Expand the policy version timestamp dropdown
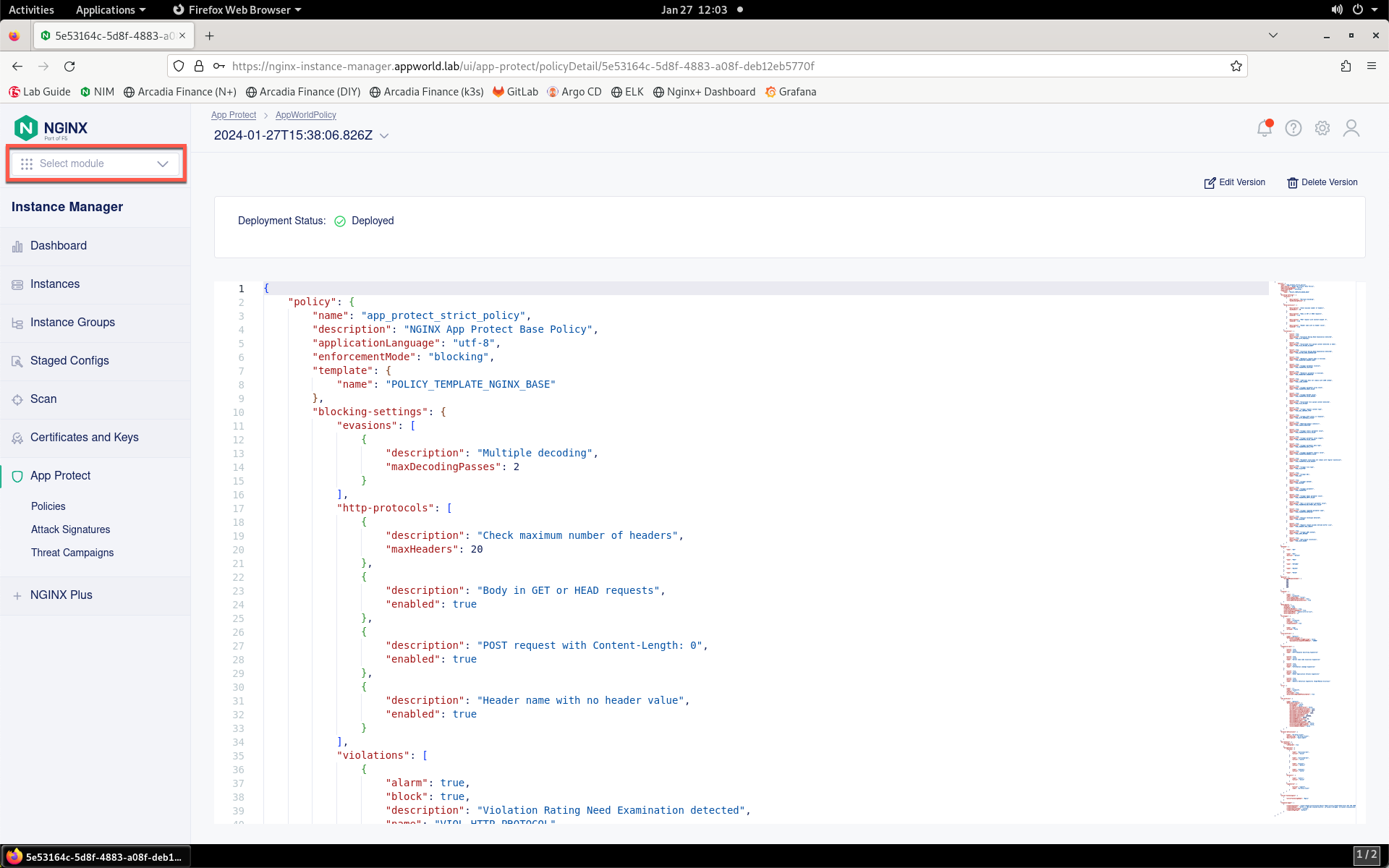The width and height of the screenshot is (1389, 868). pos(384,136)
